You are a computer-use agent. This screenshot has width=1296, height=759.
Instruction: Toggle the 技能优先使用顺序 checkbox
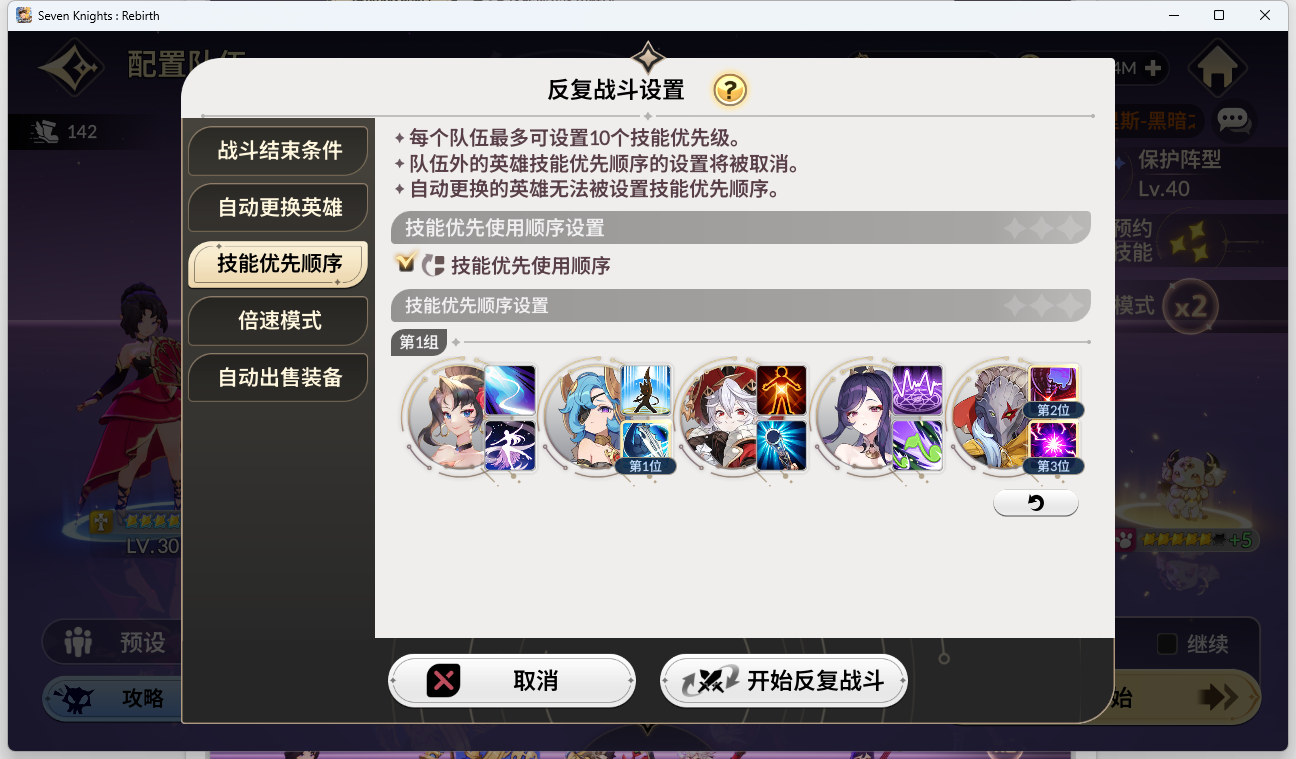[x=405, y=264]
